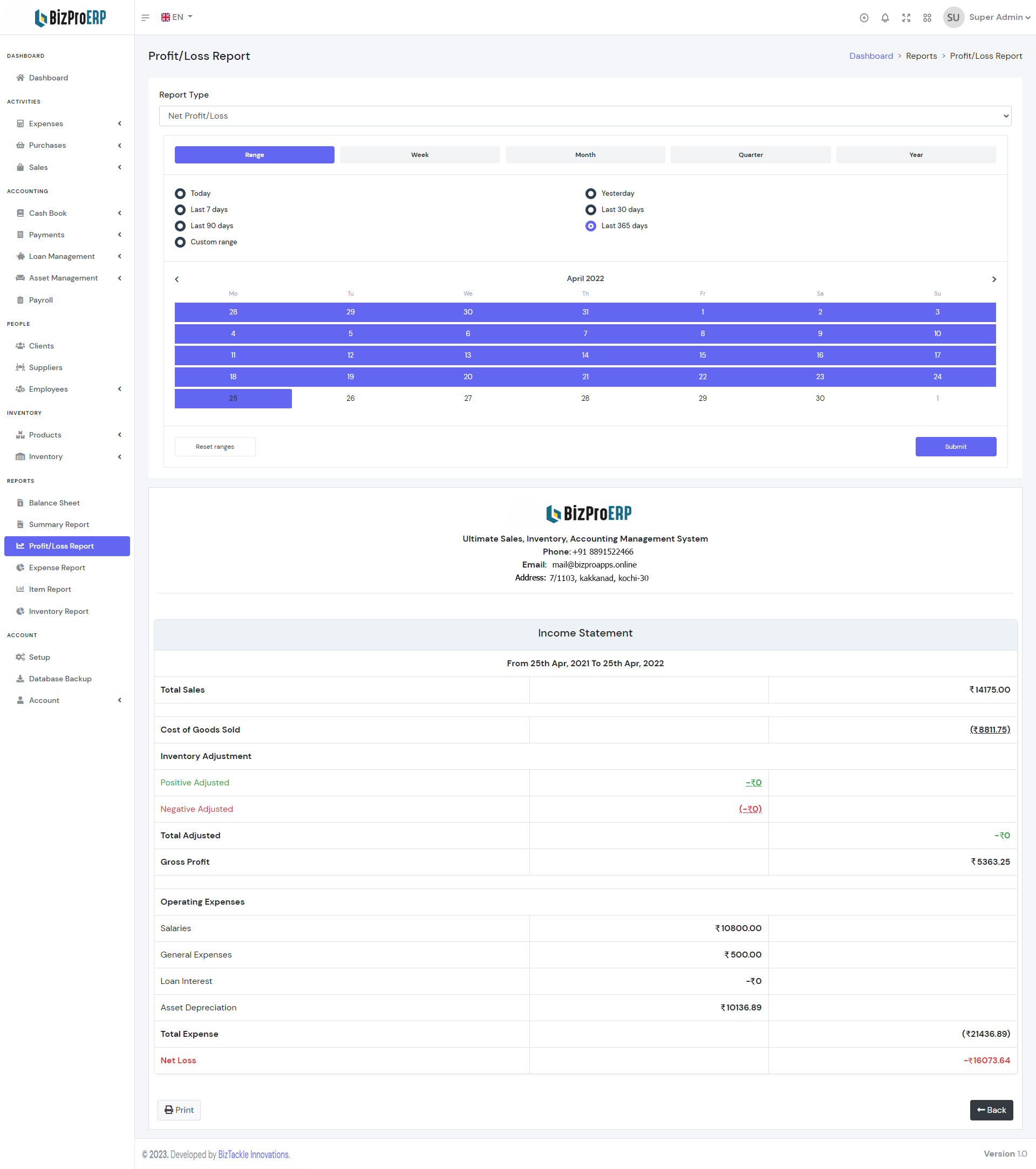Open Summary Report from sidebar
Viewport: 1036px width, 1169px height.
67,524
